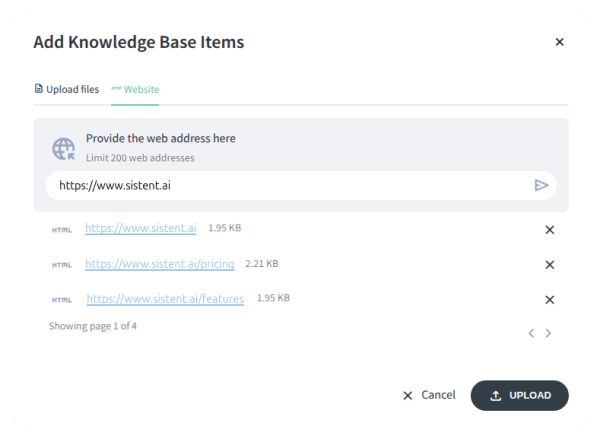The image size is (600, 442).
Task: Click the HTML icon of the first entry
Action: click(x=62, y=230)
